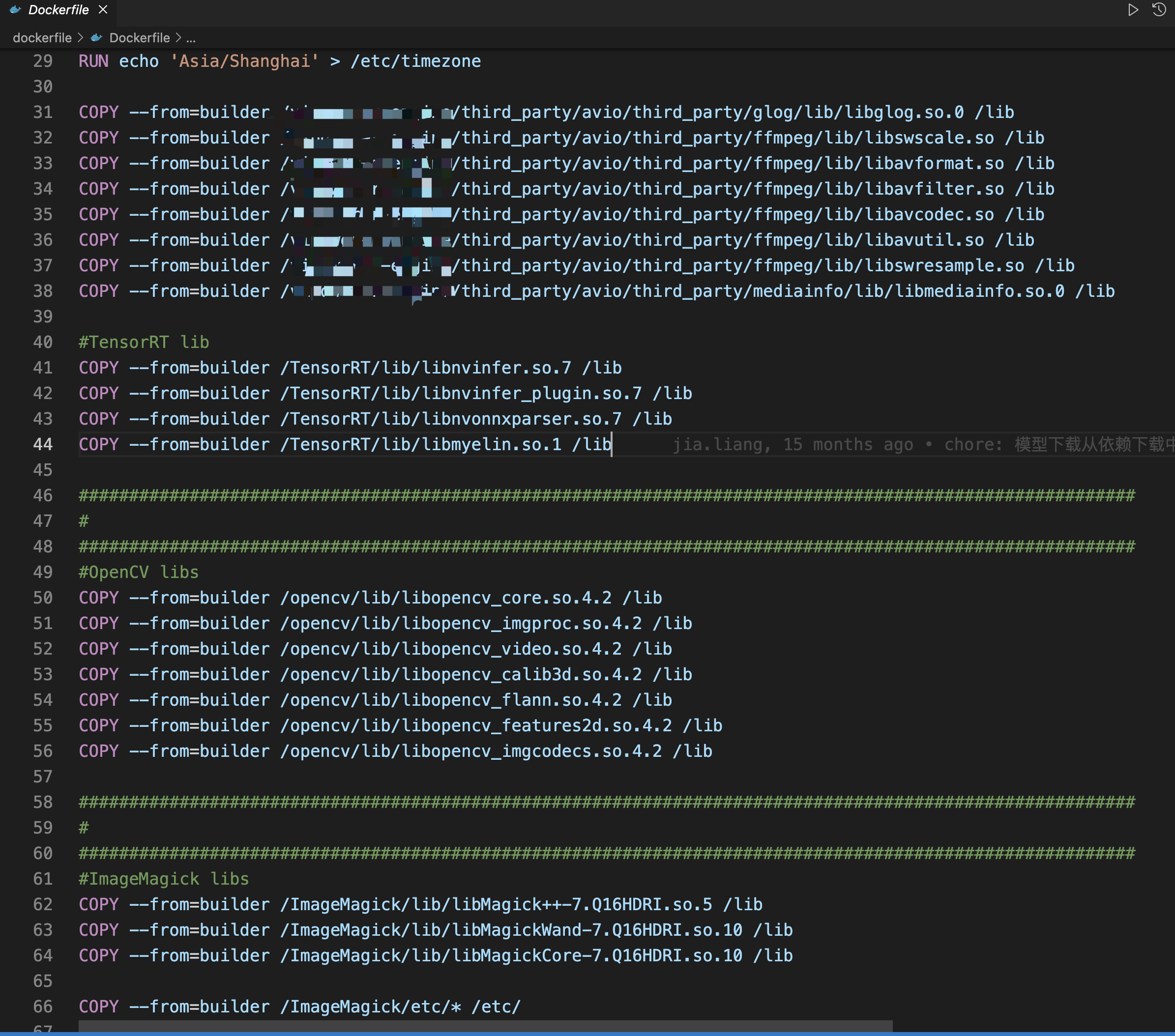The height and width of the screenshot is (1036, 1175).
Task: Click the lone '#' comment on line 59
Action: tap(84, 828)
